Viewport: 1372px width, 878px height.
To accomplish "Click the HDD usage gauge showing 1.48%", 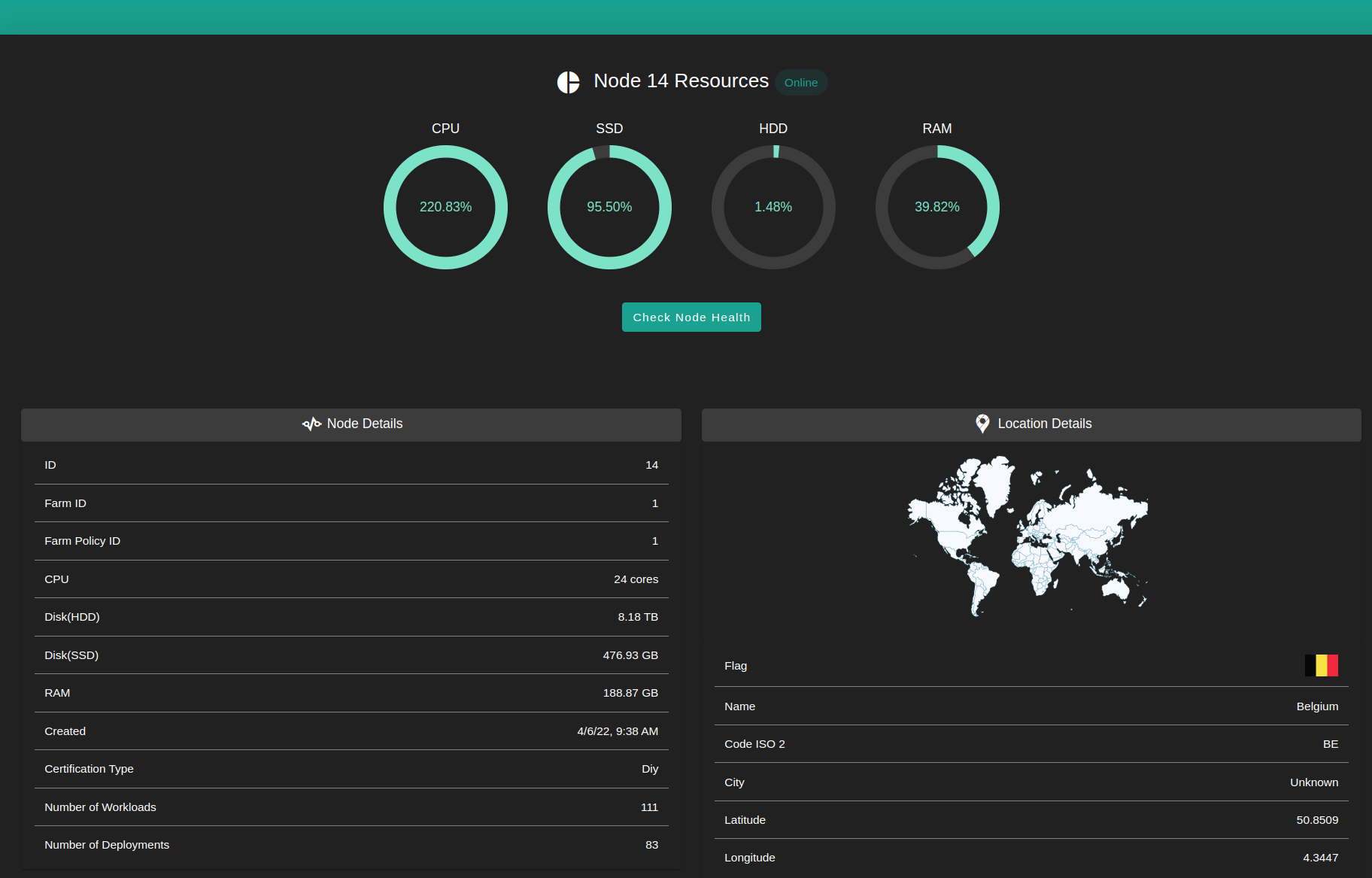I will coord(773,207).
